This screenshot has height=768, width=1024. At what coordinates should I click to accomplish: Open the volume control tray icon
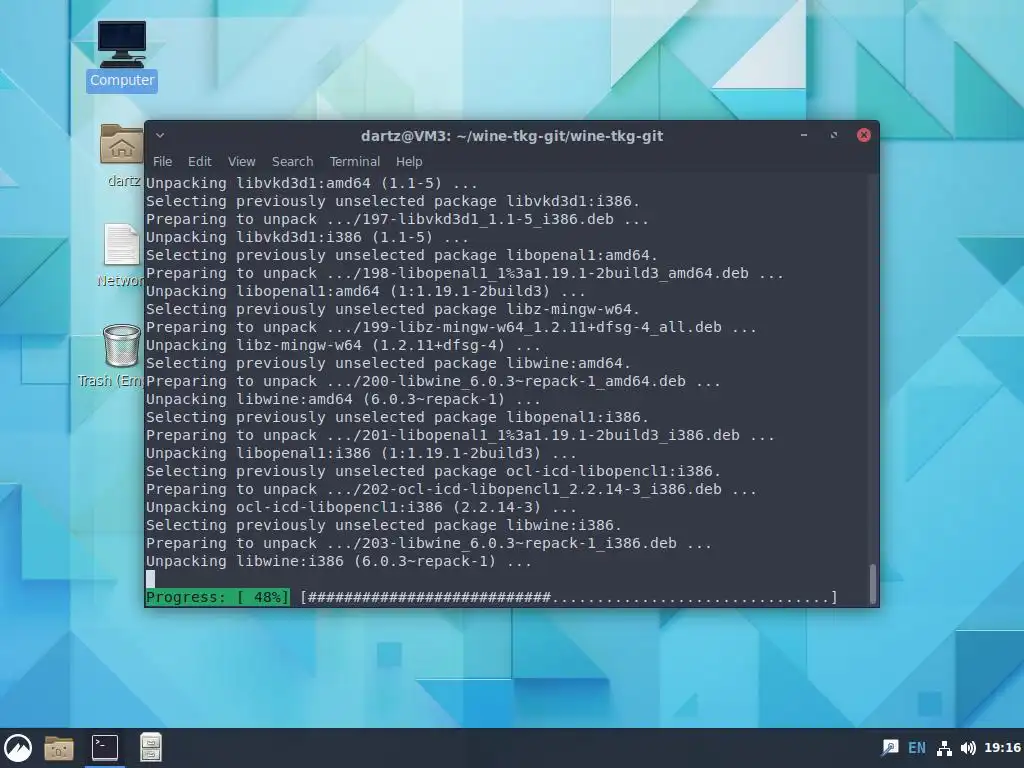pos(968,748)
